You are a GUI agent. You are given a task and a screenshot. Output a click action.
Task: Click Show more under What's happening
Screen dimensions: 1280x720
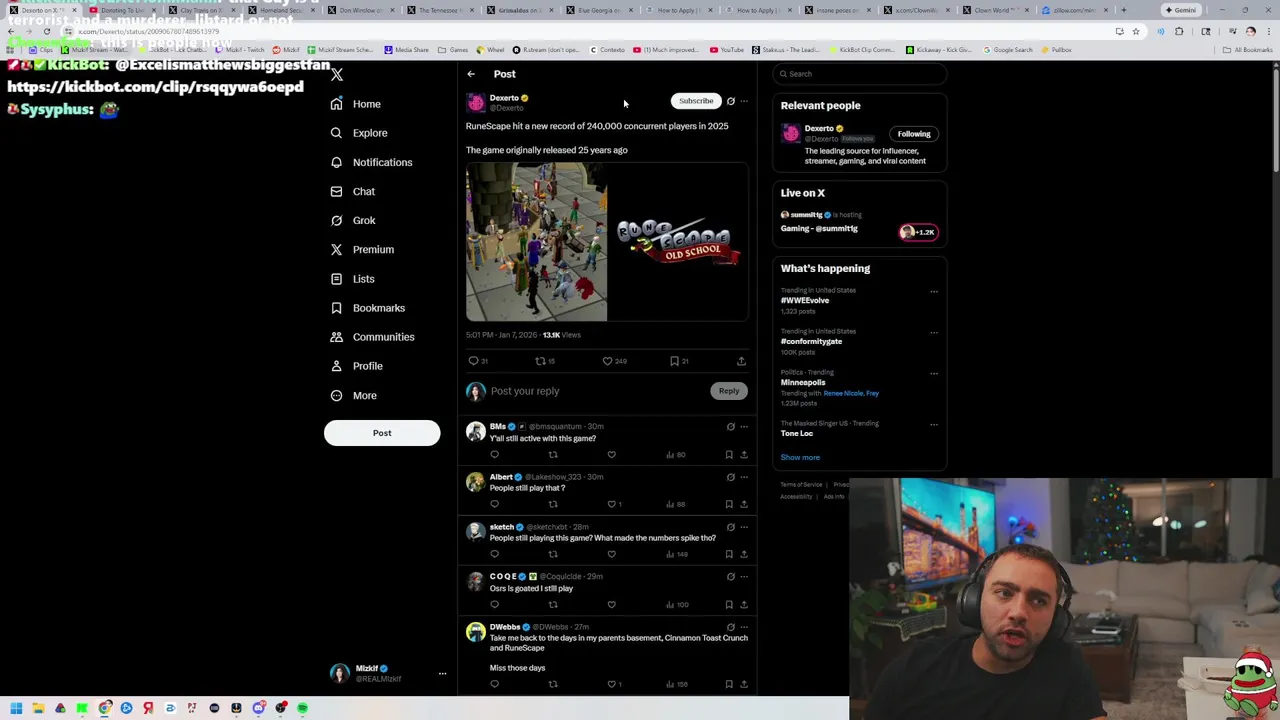coord(800,457)
